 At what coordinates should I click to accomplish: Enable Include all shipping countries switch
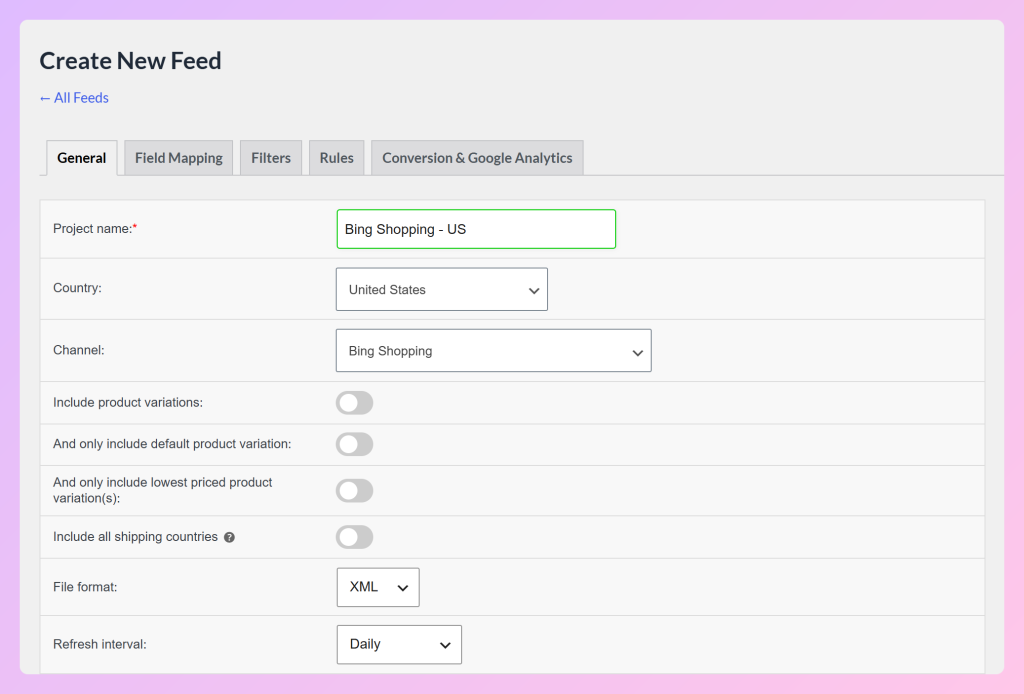pos(355,537)
